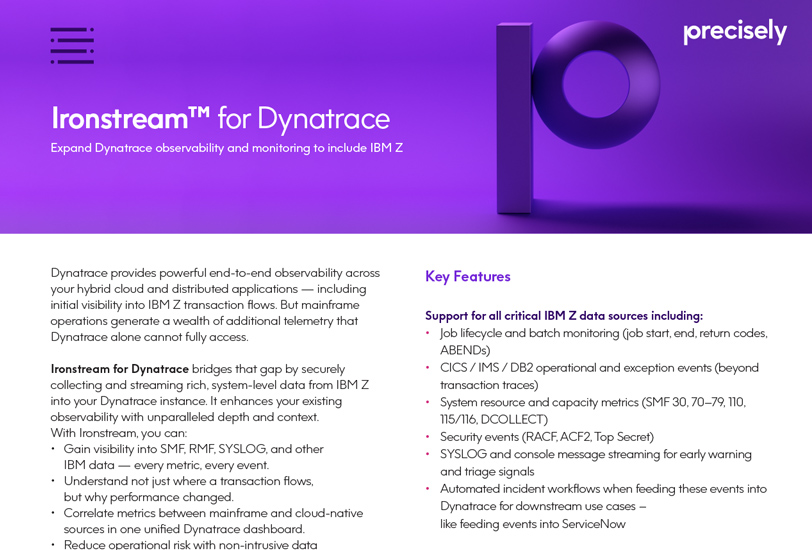The height and width of the screenshot is (550, 812).
Task: Select the 'Gain visibility into SMF, RMF' bullet
Action: pyautogui.click(x=193, y=457)
